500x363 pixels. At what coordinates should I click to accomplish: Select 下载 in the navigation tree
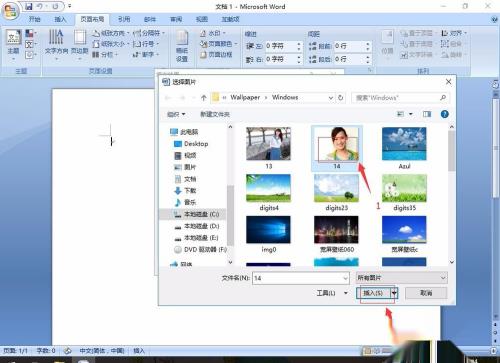(186, 191)
